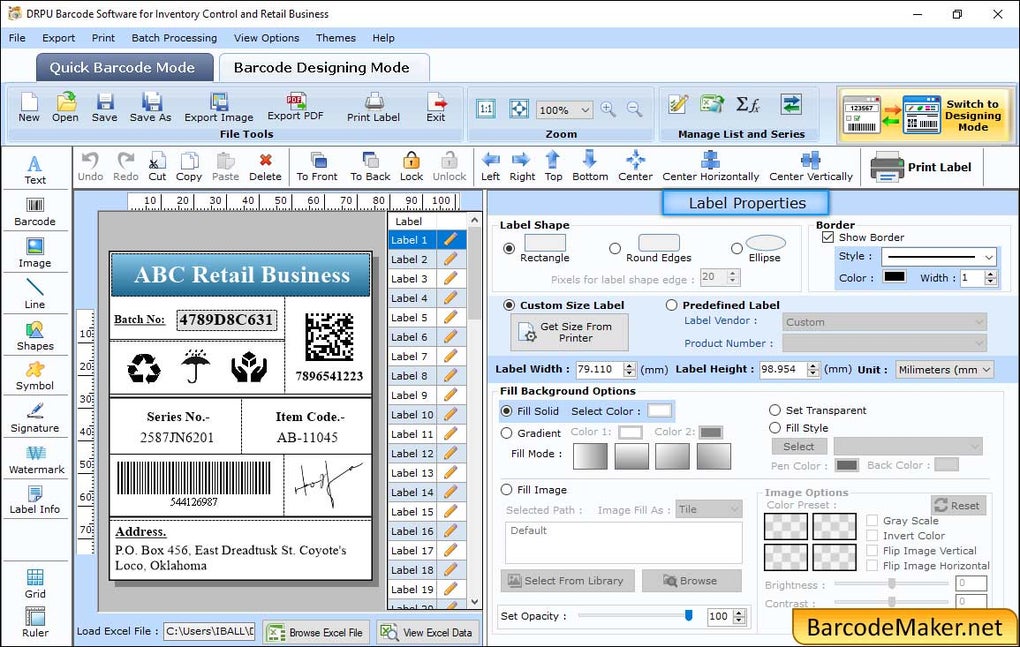The height and width of the screenshot is (647, 1020).
Task: Open the Unit dropdown showing Milimeters
Action: pyautogui.click(x=944, y=369)
